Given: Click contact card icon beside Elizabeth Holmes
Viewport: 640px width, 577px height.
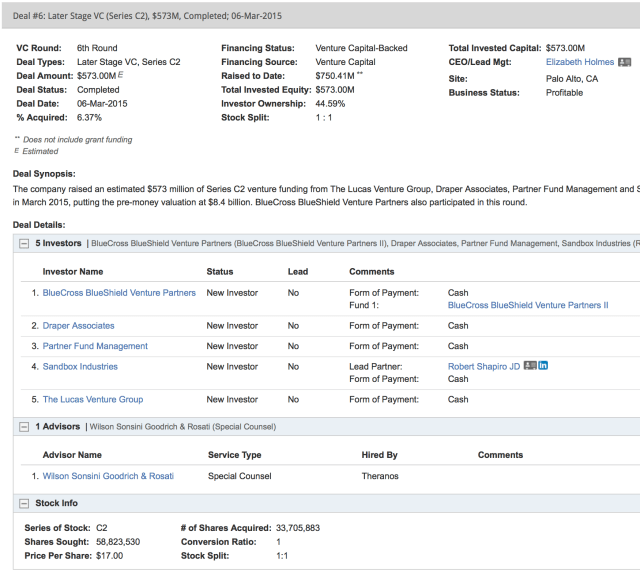Looking at the screenshot, I should 624,62.
